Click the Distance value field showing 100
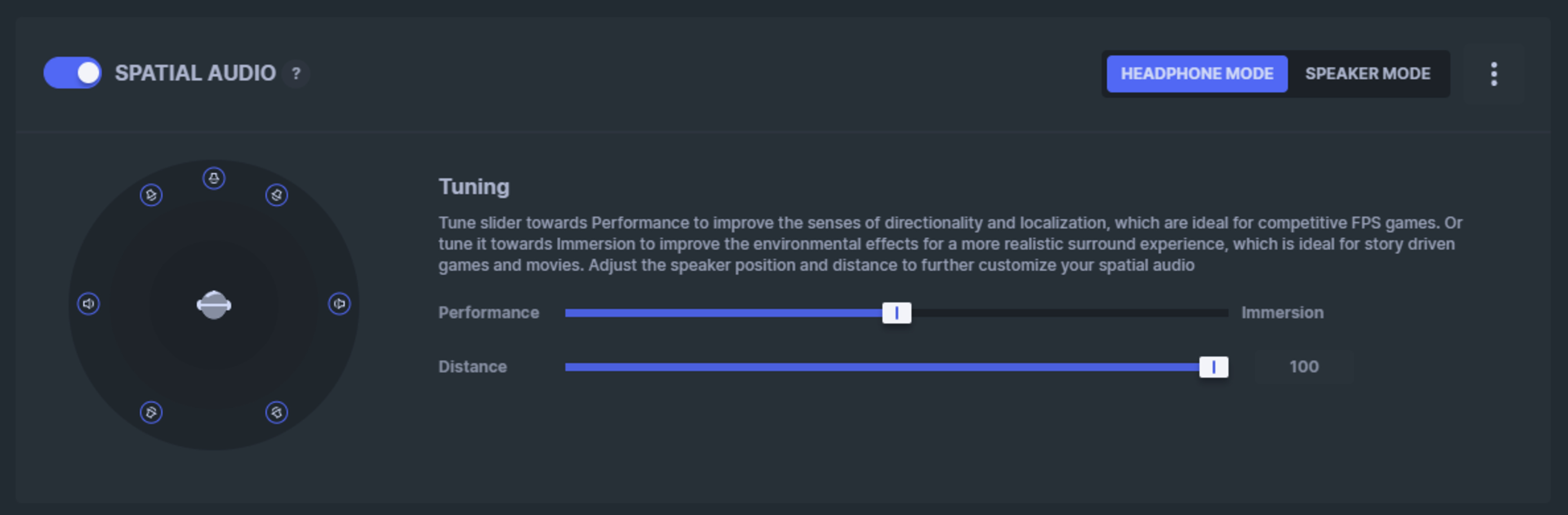This screenshot has height=515, width=1568. point(1303,366)
